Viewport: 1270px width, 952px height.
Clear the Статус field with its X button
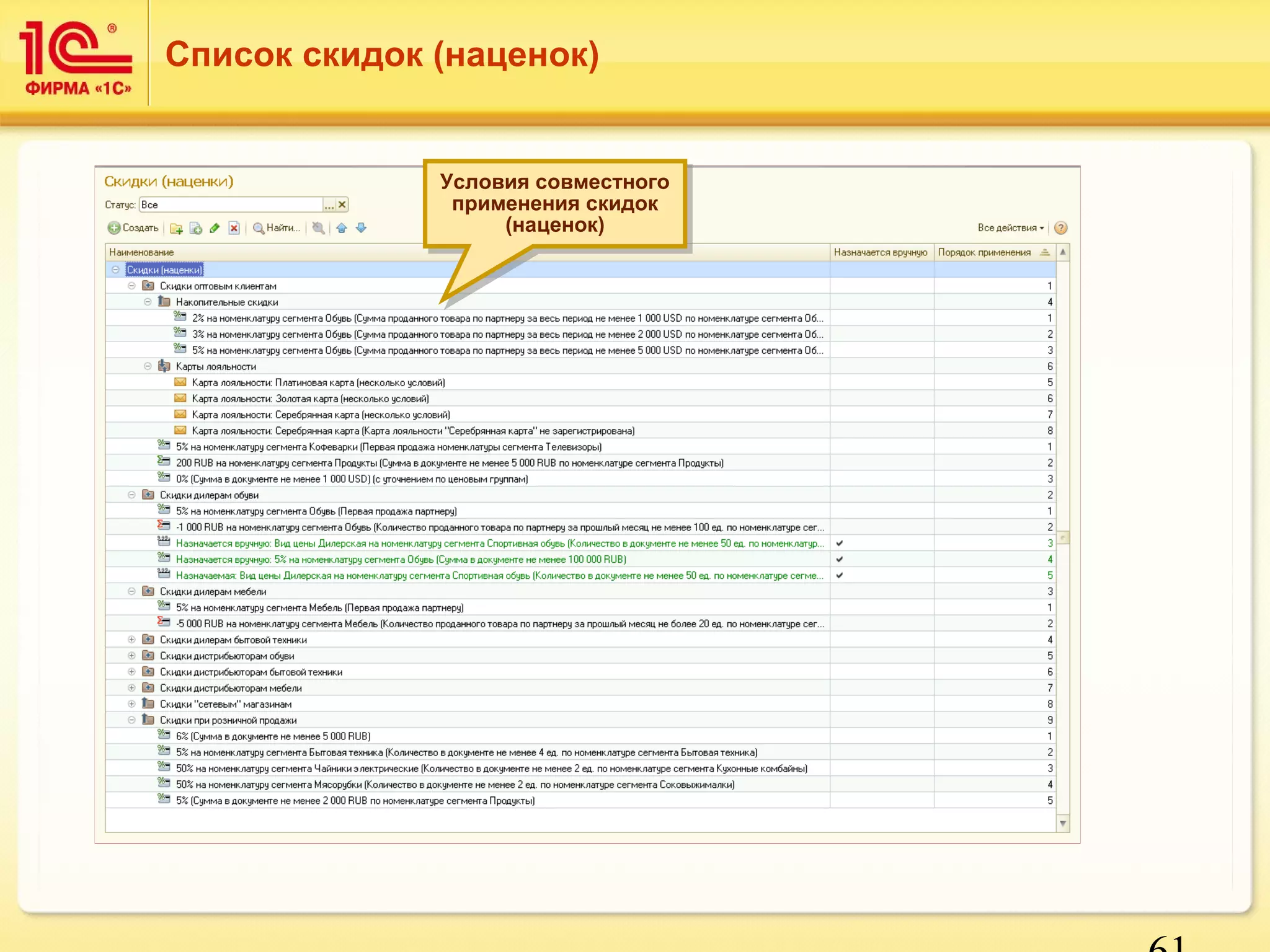[342, 205]
